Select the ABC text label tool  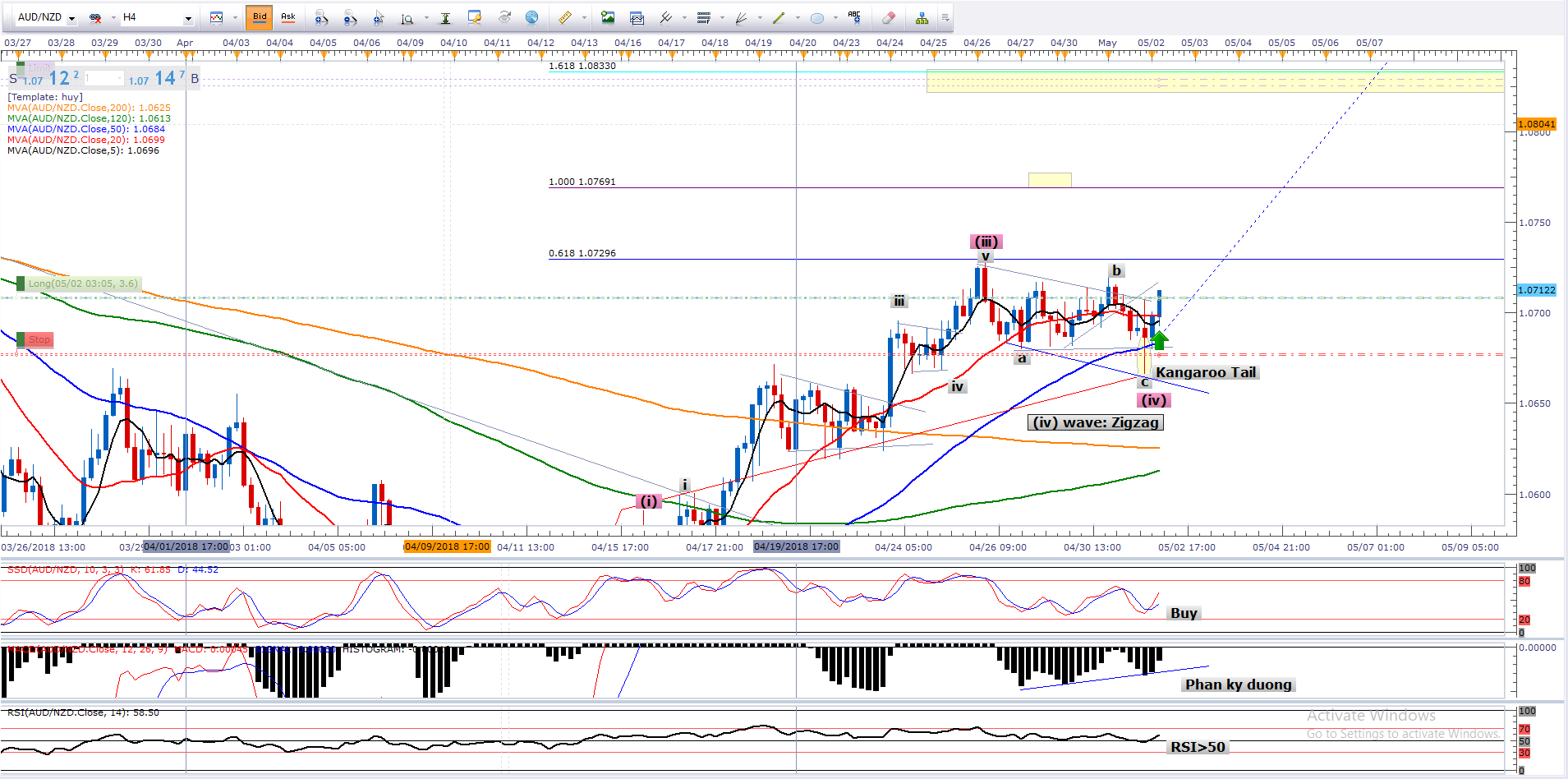point(854,17)
